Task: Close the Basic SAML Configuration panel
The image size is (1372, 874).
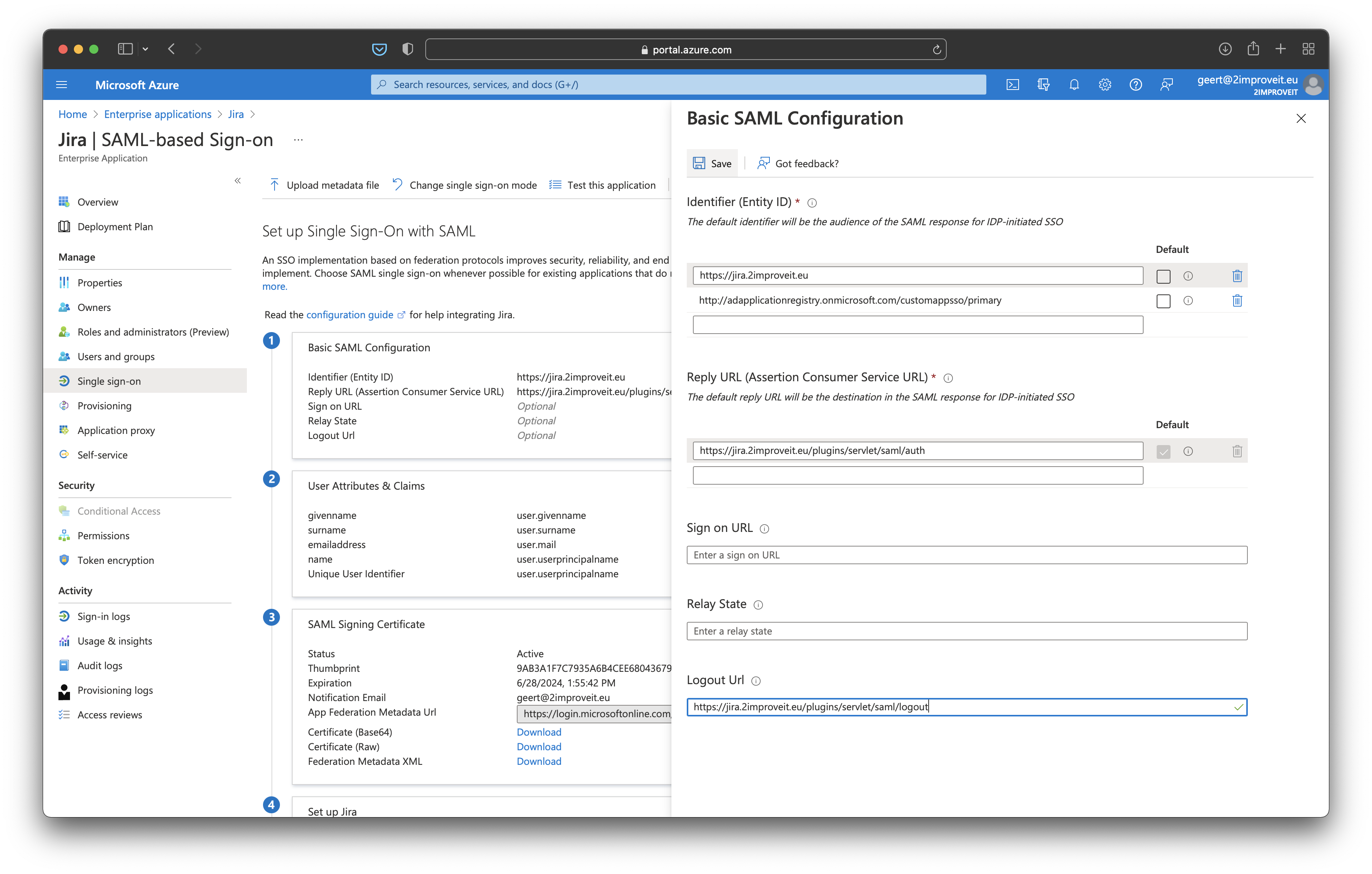Action: (1301, 118)
